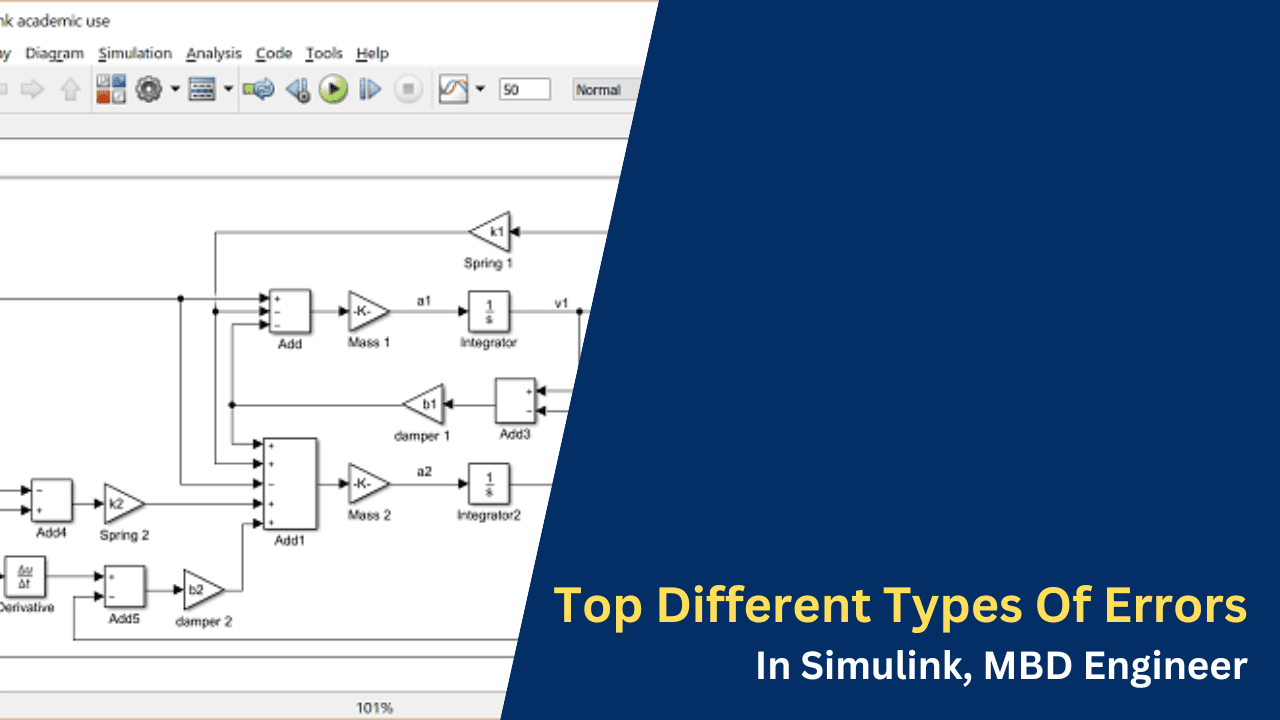Select the Add sum block
Viewport: 1280px width, 720px height.
click(290, 311)
